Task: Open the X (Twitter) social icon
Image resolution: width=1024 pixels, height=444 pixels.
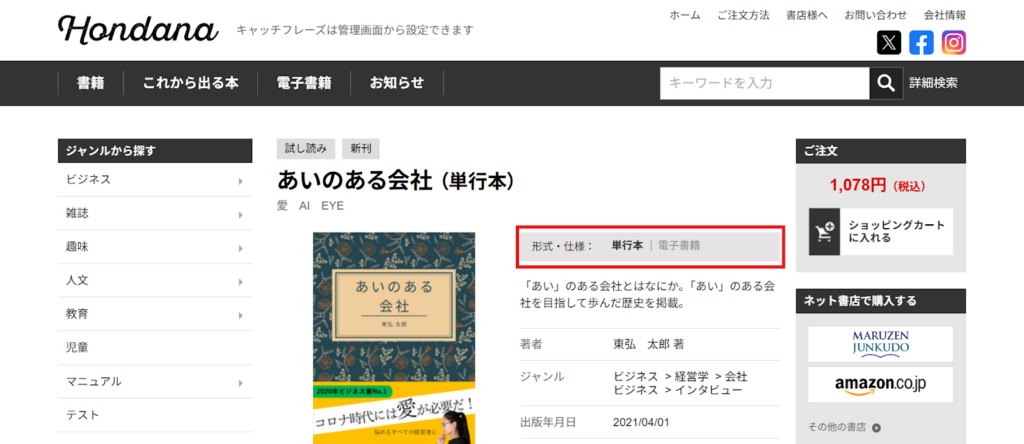Action: pos(889,43)
